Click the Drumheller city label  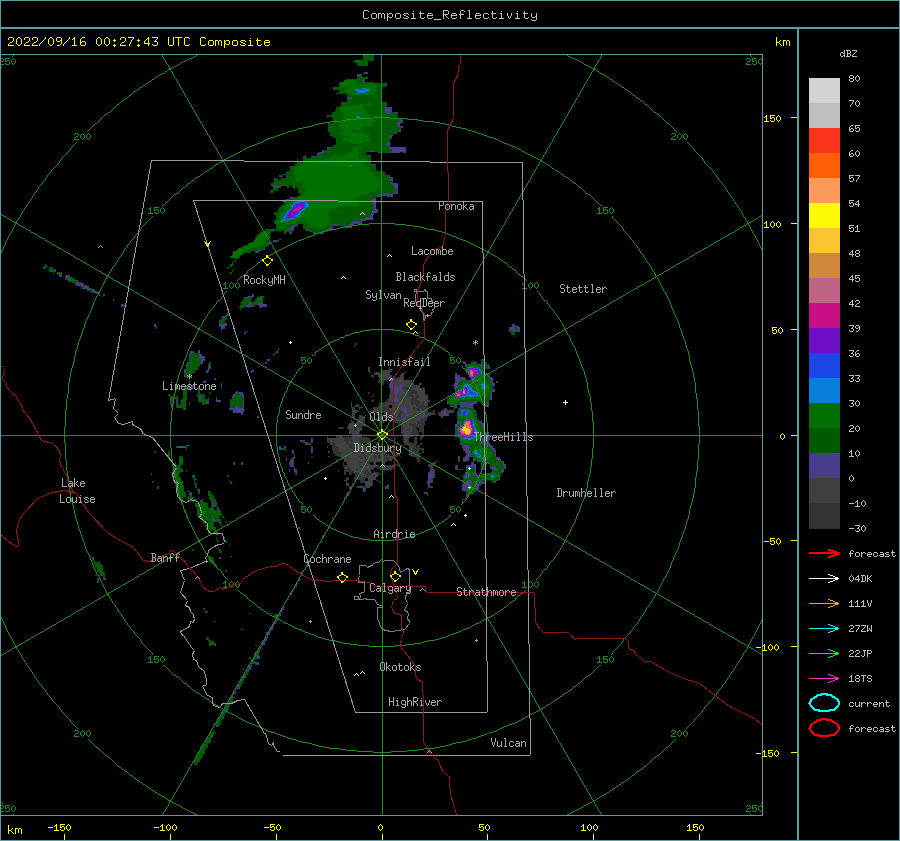[586, 493]
